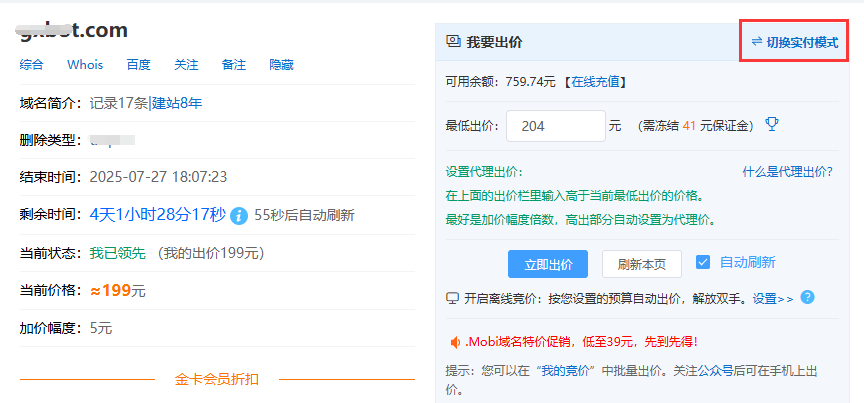Click the trophy icon next to deposit note

(x=771, y=125)
